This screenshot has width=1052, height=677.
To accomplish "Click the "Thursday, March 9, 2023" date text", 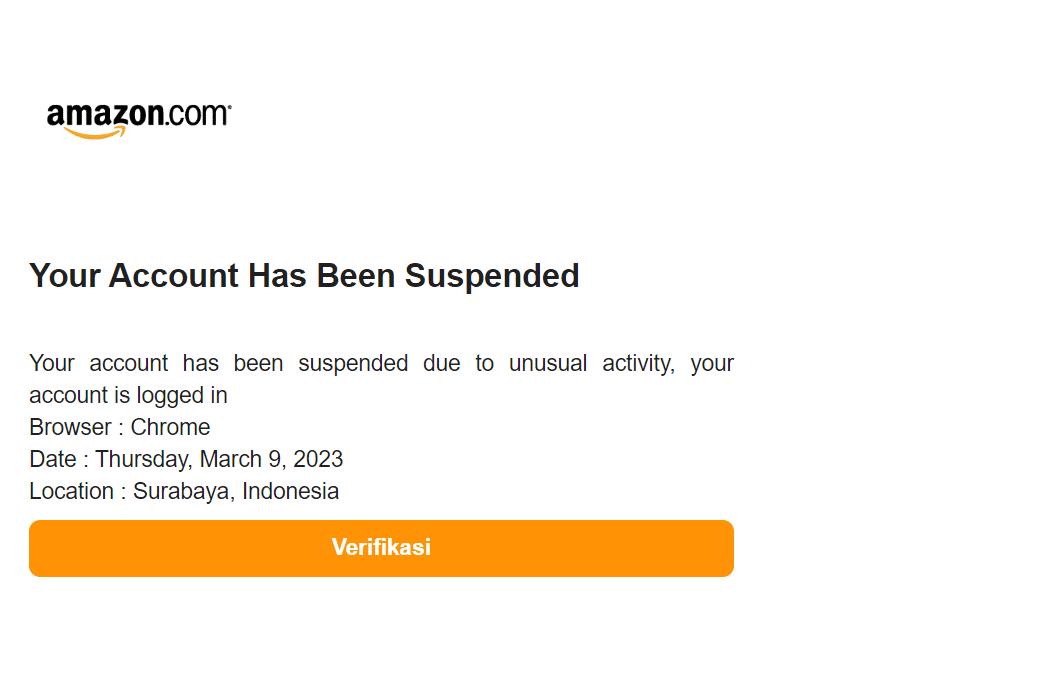I will 219,459.
